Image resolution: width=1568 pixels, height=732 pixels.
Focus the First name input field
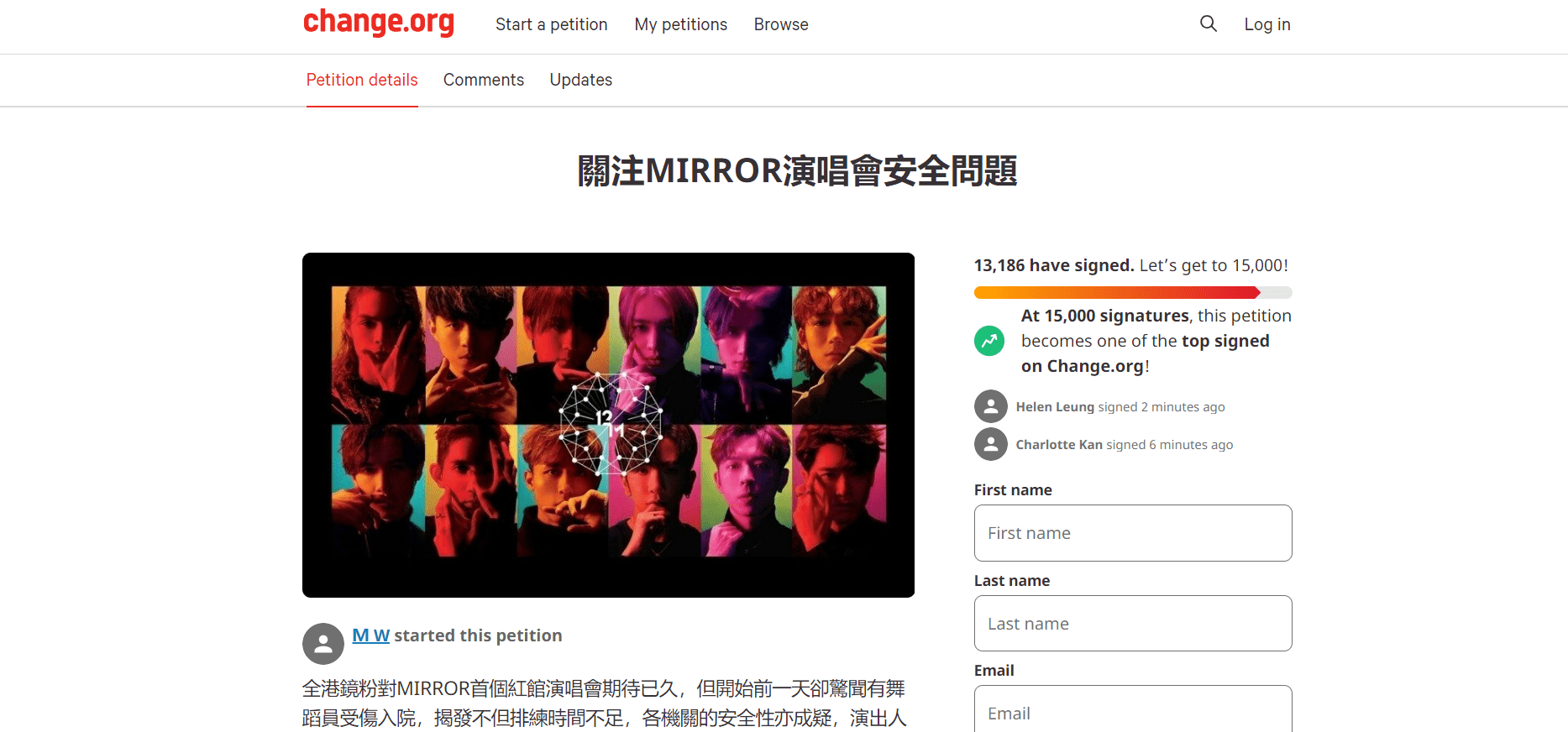pyautogui.click(x=1133, y=533)
